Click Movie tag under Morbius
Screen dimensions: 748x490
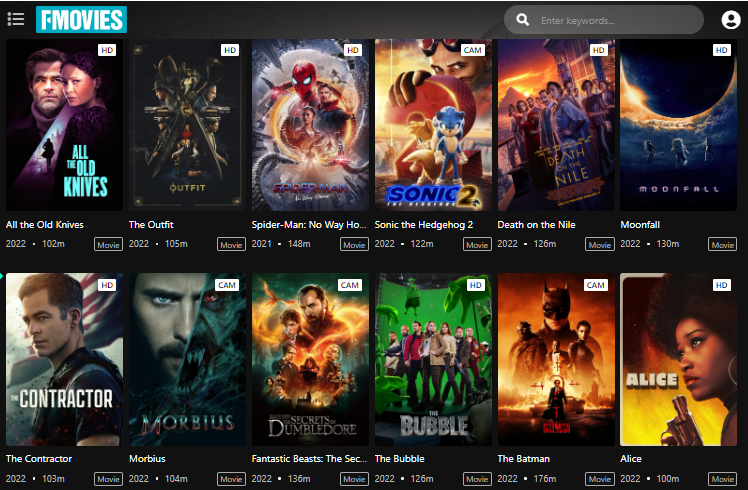tap(231, 479)
